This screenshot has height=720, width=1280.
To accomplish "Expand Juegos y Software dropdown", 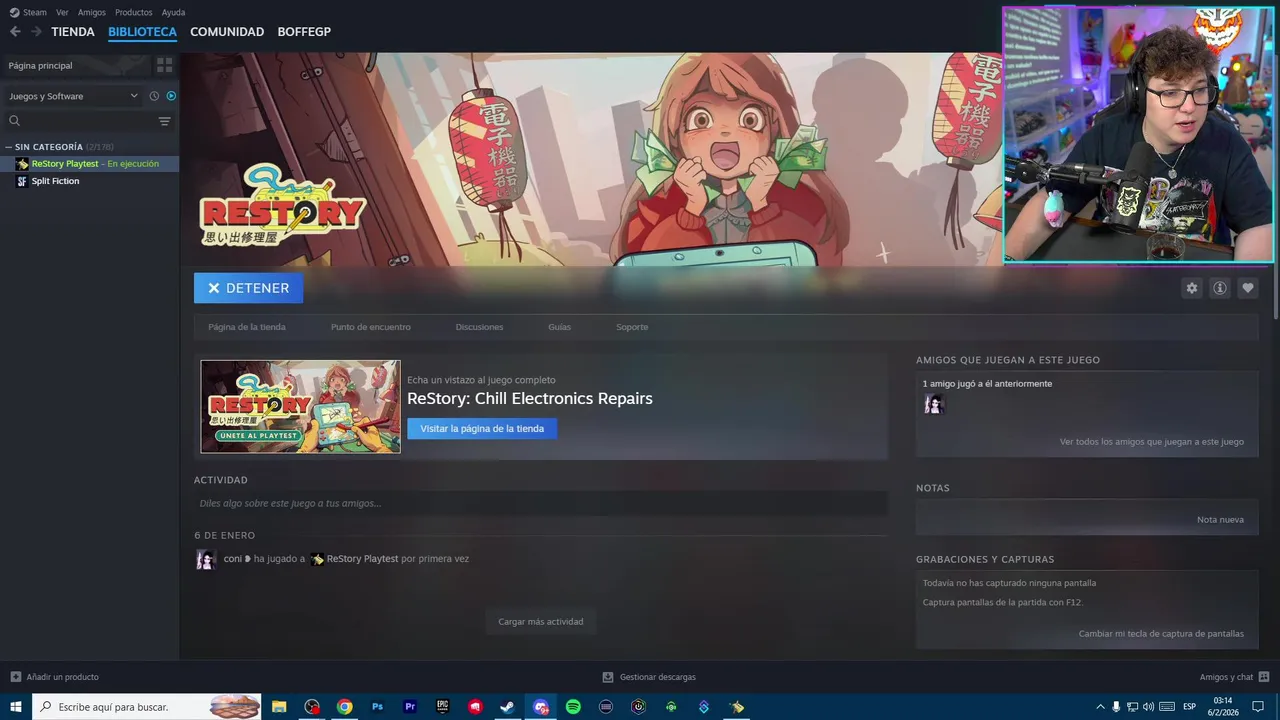I will pyautogui.click(x=73, y=96).
